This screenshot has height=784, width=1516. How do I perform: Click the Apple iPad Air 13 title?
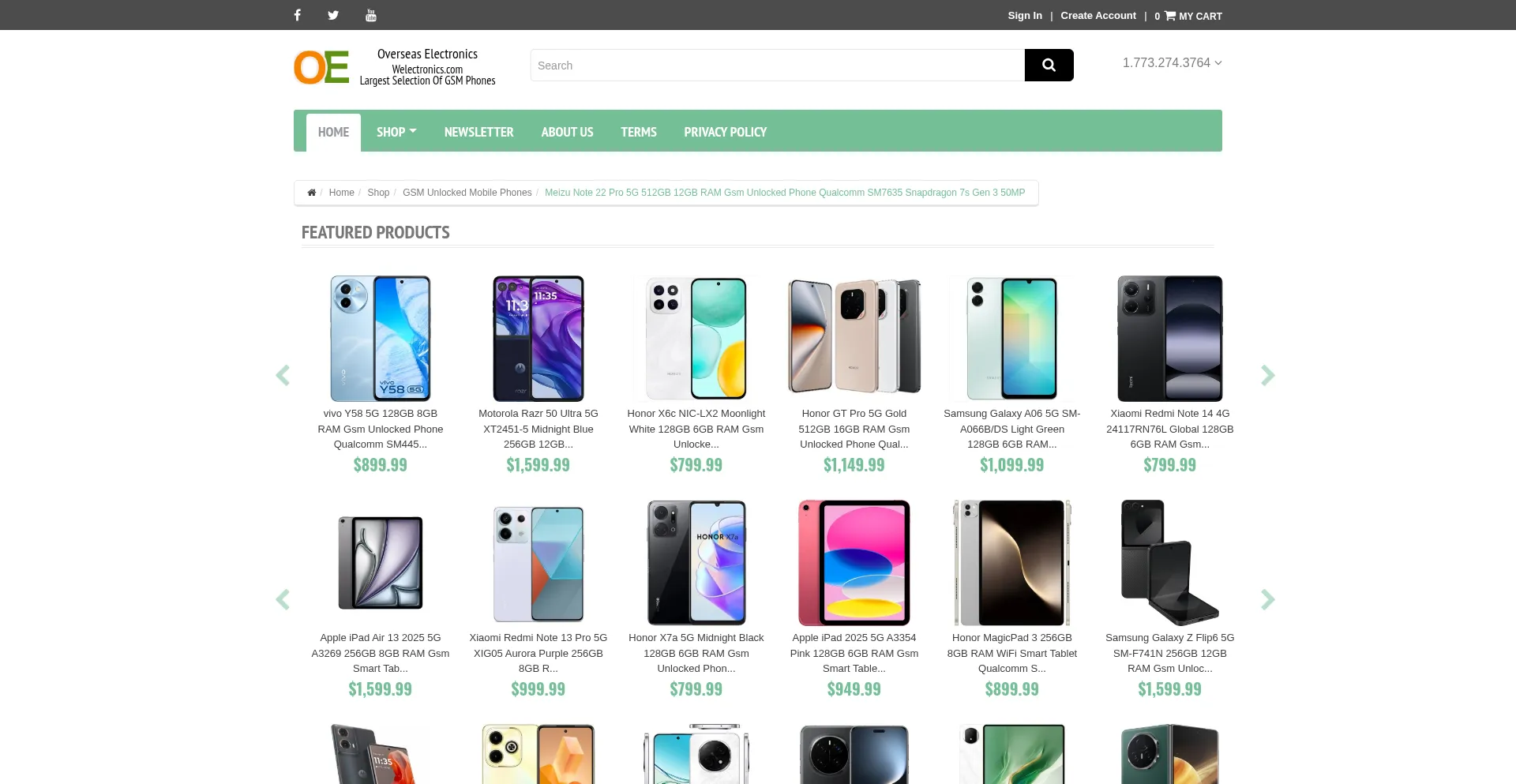pyautogui.click(x=381, y=653)
